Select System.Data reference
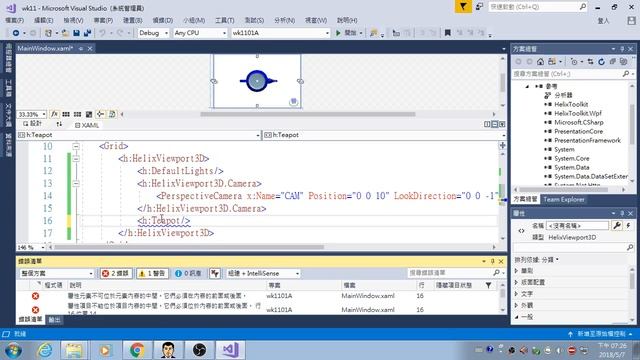This screenshot has height=360, width=640. (571, 167)
